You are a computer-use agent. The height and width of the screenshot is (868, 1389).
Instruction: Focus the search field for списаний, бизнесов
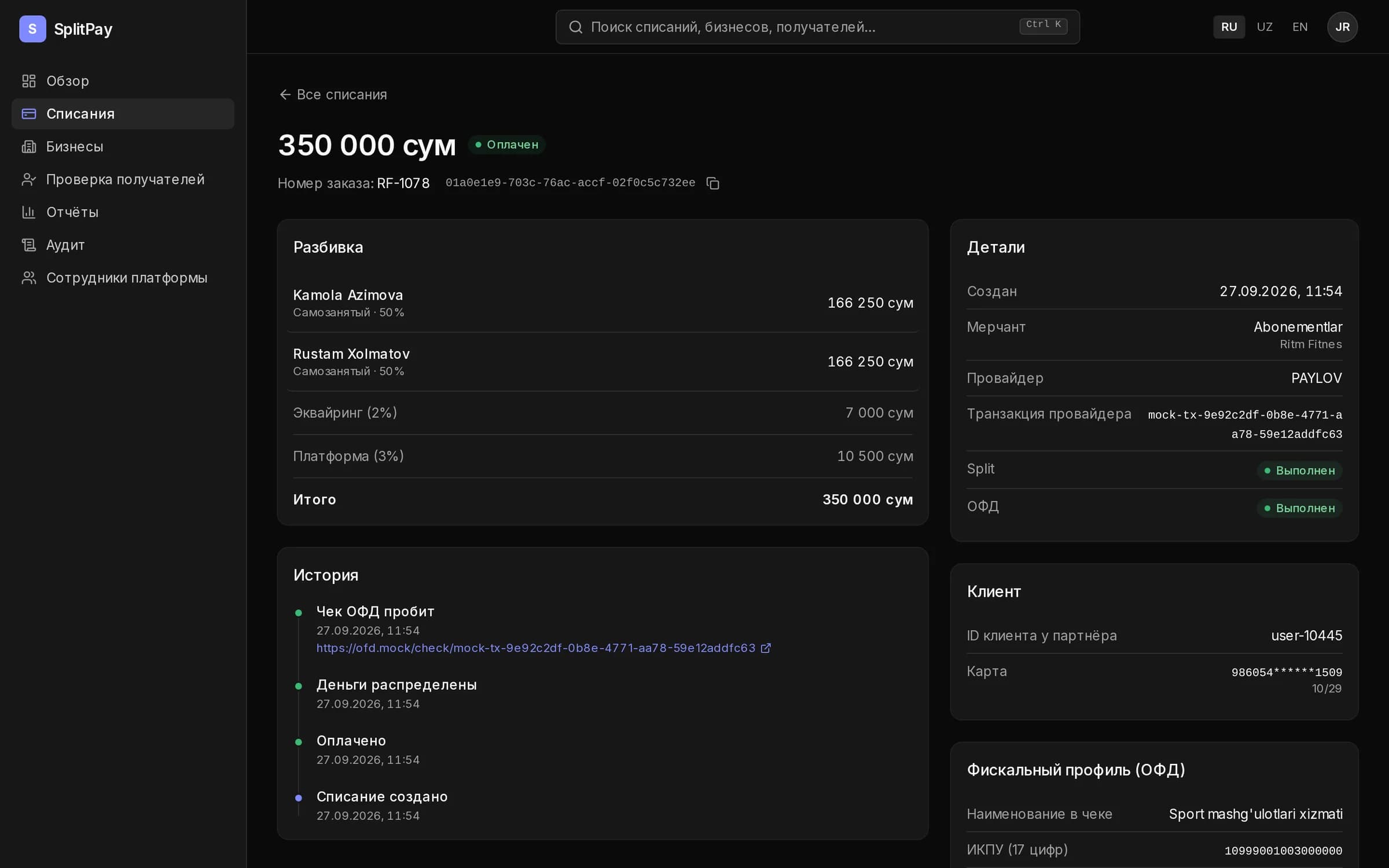[817, 27]
